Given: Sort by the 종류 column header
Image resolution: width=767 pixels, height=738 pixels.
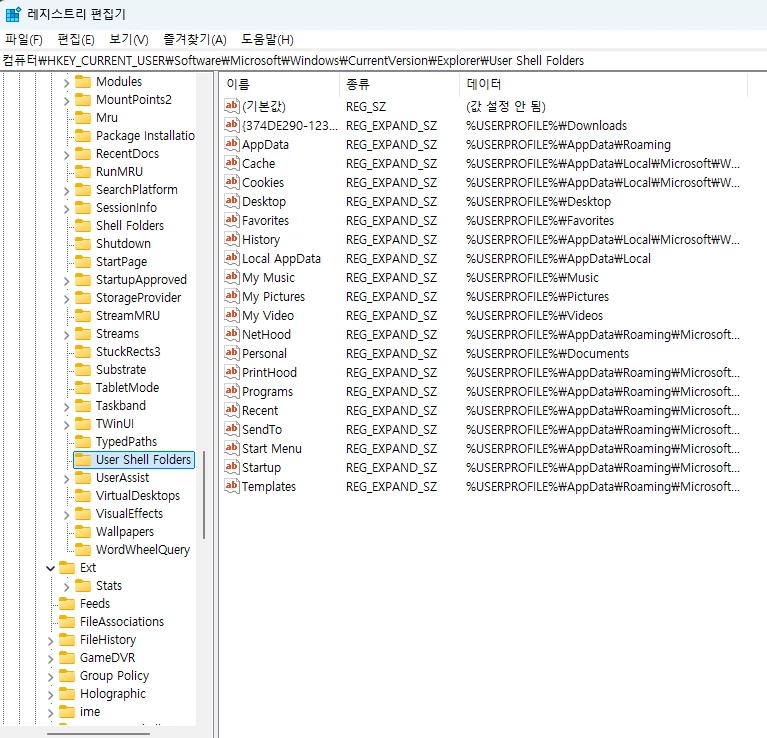Looking at the screenshot, I should 399,84.
